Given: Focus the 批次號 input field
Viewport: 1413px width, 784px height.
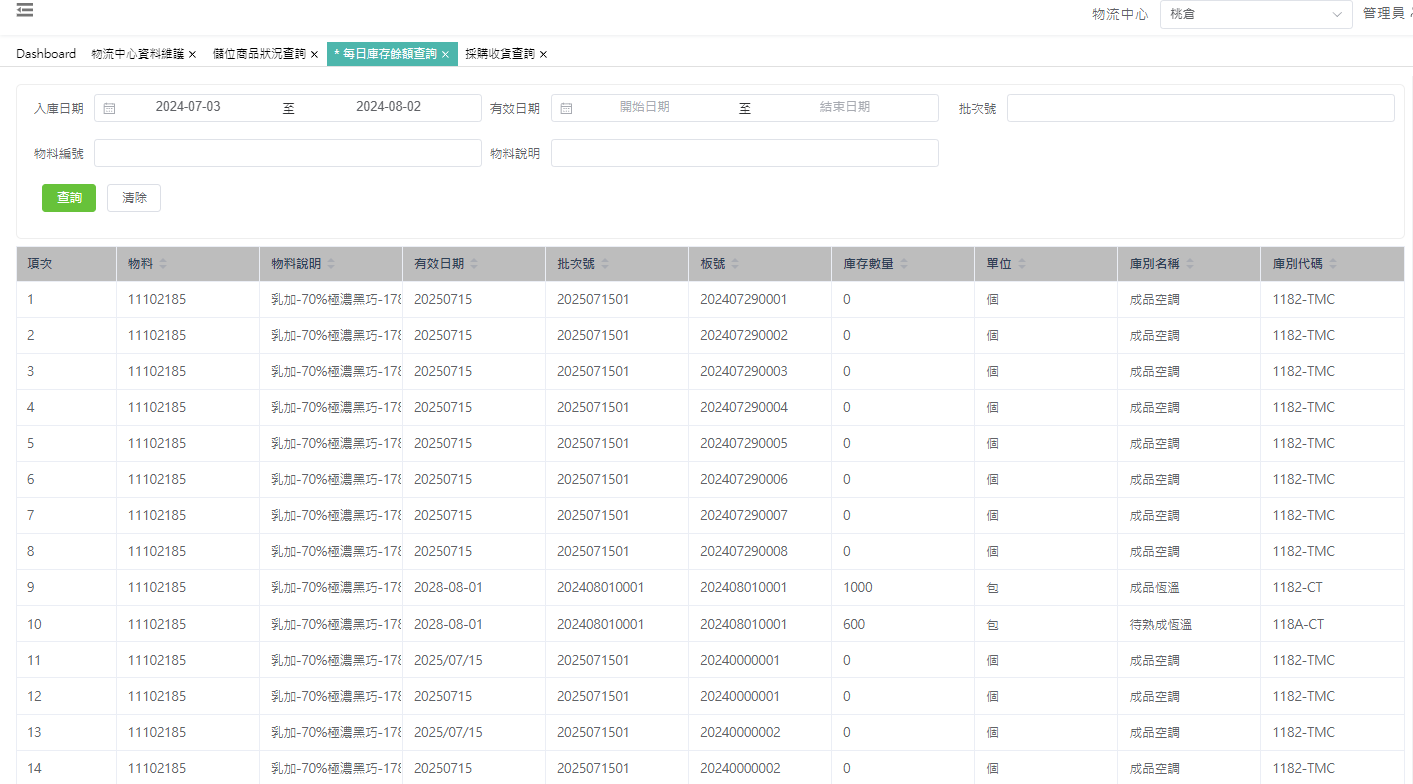Looking at the screenshot, I should [1200, 108].
